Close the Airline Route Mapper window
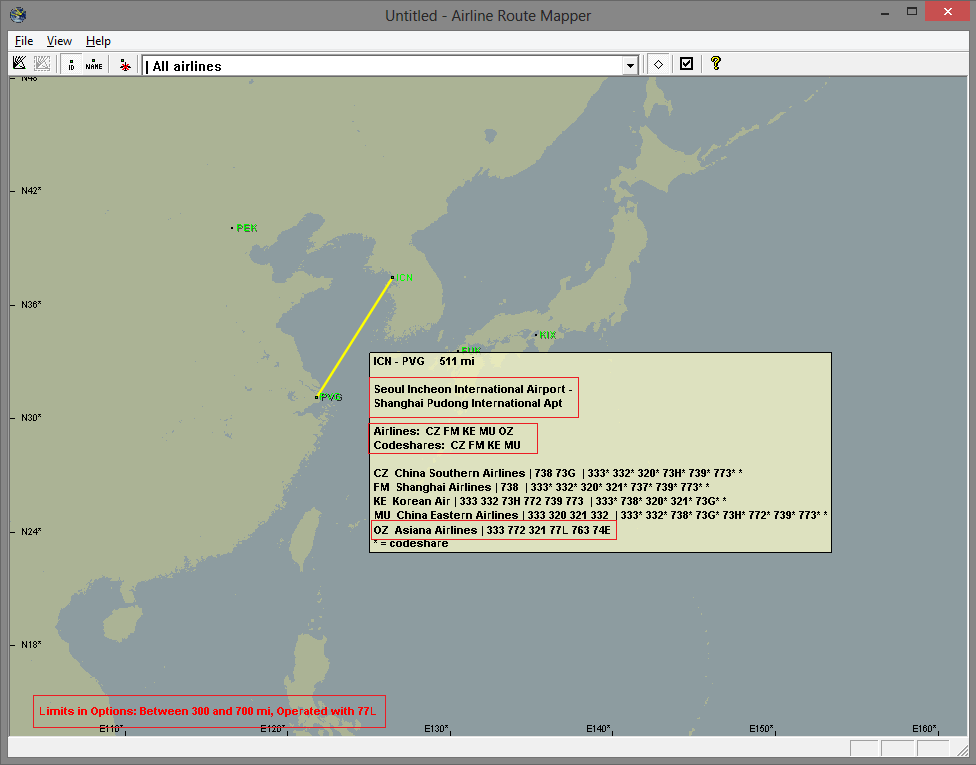The height and width of the screenshot is (765, 976). click(947, 12)
